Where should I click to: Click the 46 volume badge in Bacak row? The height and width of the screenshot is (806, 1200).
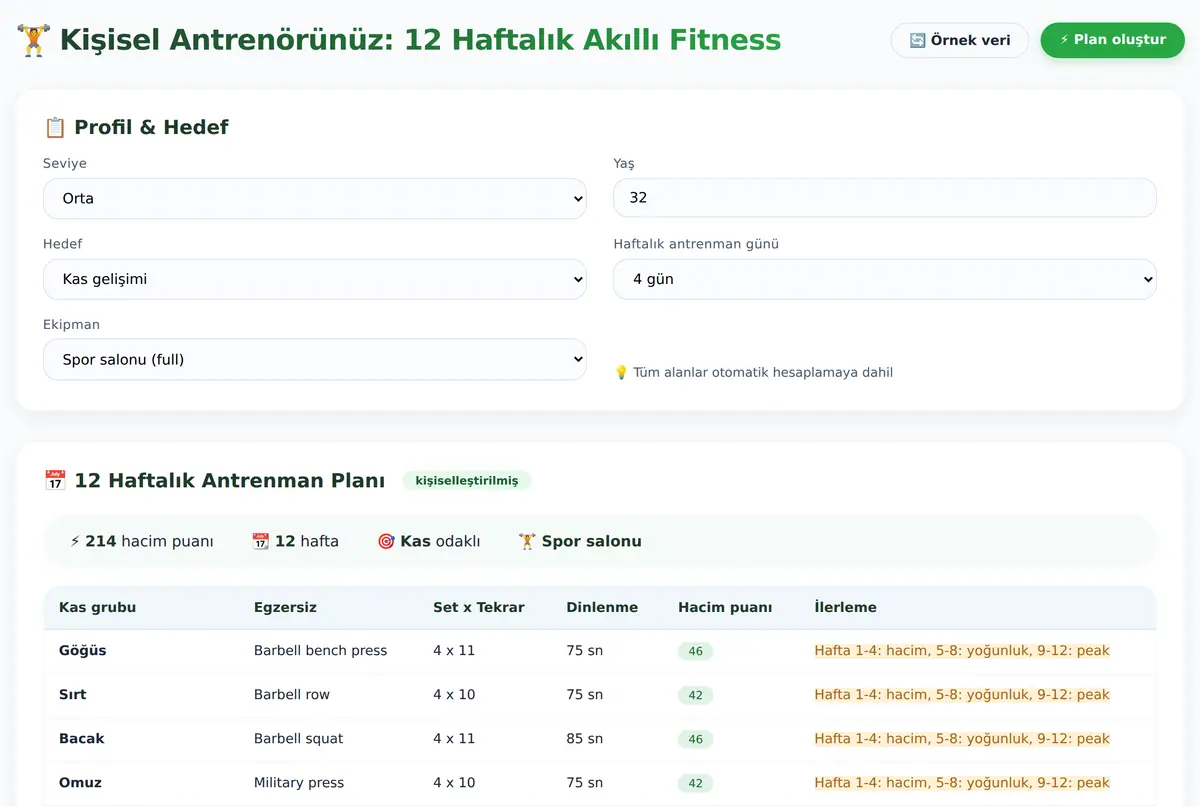(695, 739)
